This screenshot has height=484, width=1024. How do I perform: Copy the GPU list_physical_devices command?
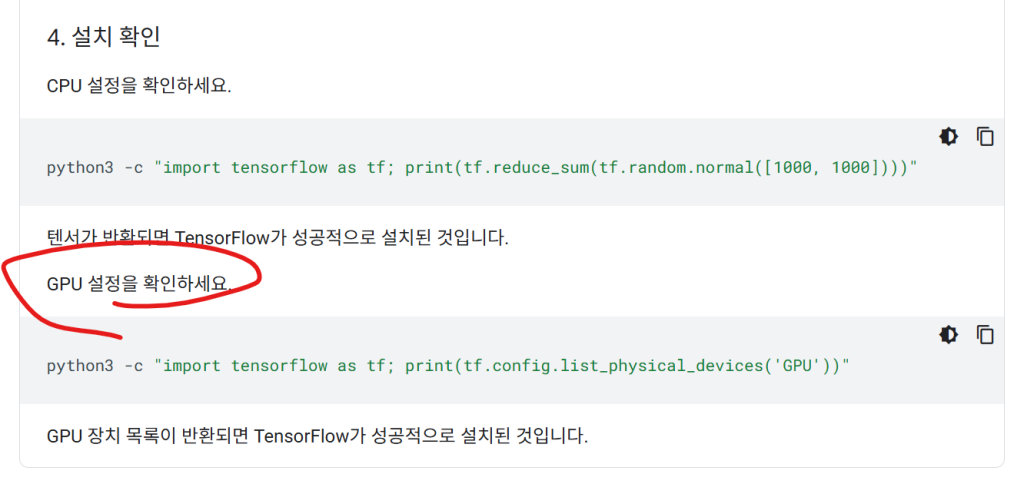tap(985, 334)
